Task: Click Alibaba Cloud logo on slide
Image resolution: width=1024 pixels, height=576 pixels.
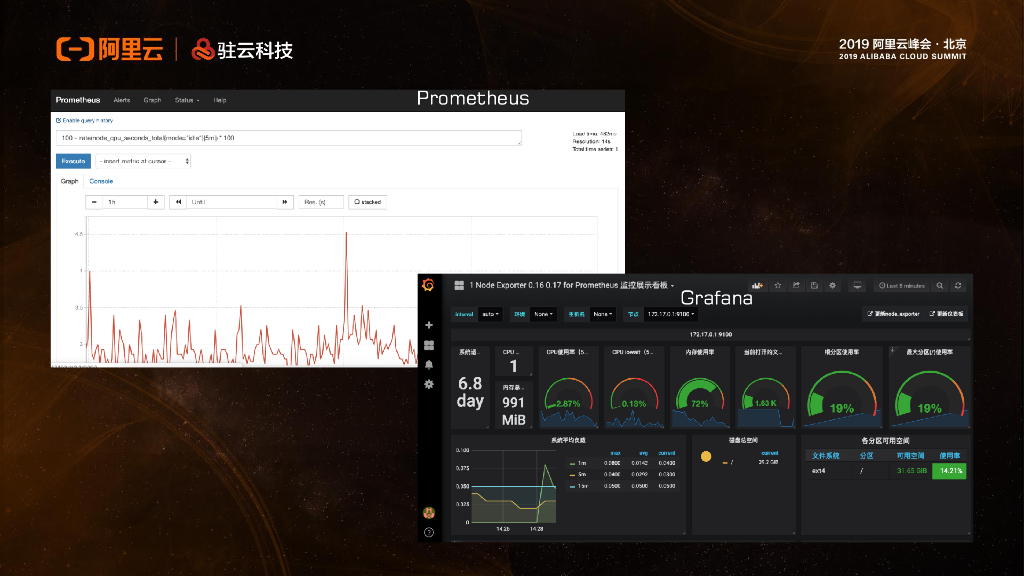Action: pyautogui.click(x=110, y=50)
